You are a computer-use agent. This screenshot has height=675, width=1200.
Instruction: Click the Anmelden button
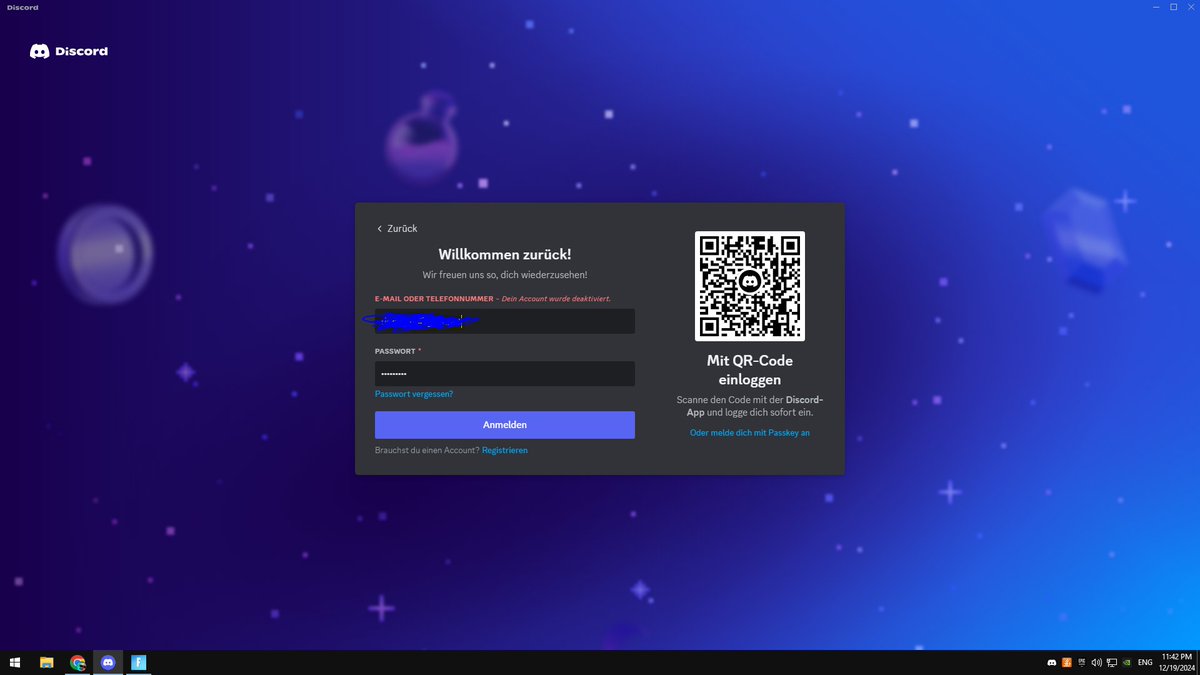505,425
